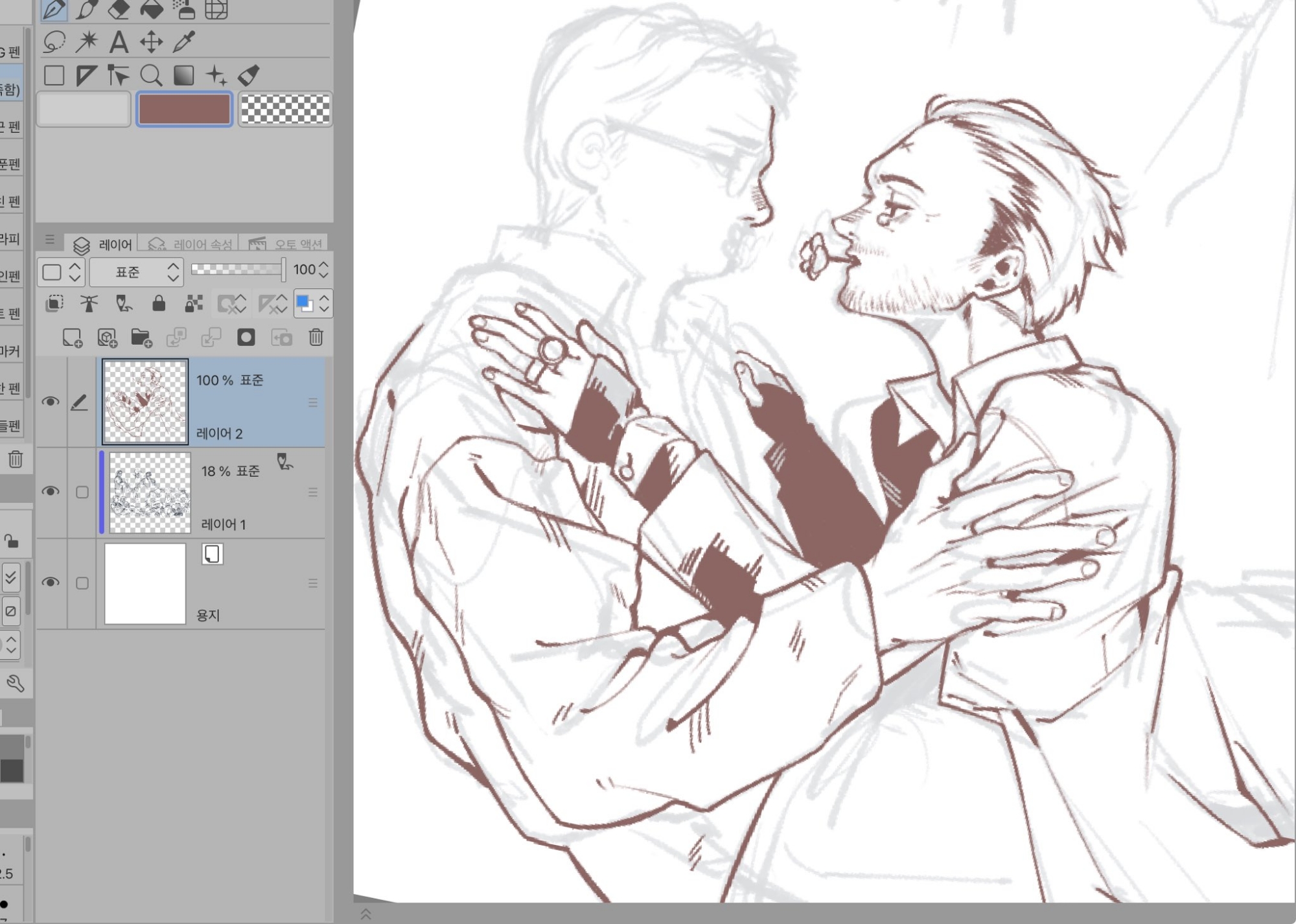1296x924 pixels.
Task: Select the Magic Wand auto-select tool
Action: [86, 43]
